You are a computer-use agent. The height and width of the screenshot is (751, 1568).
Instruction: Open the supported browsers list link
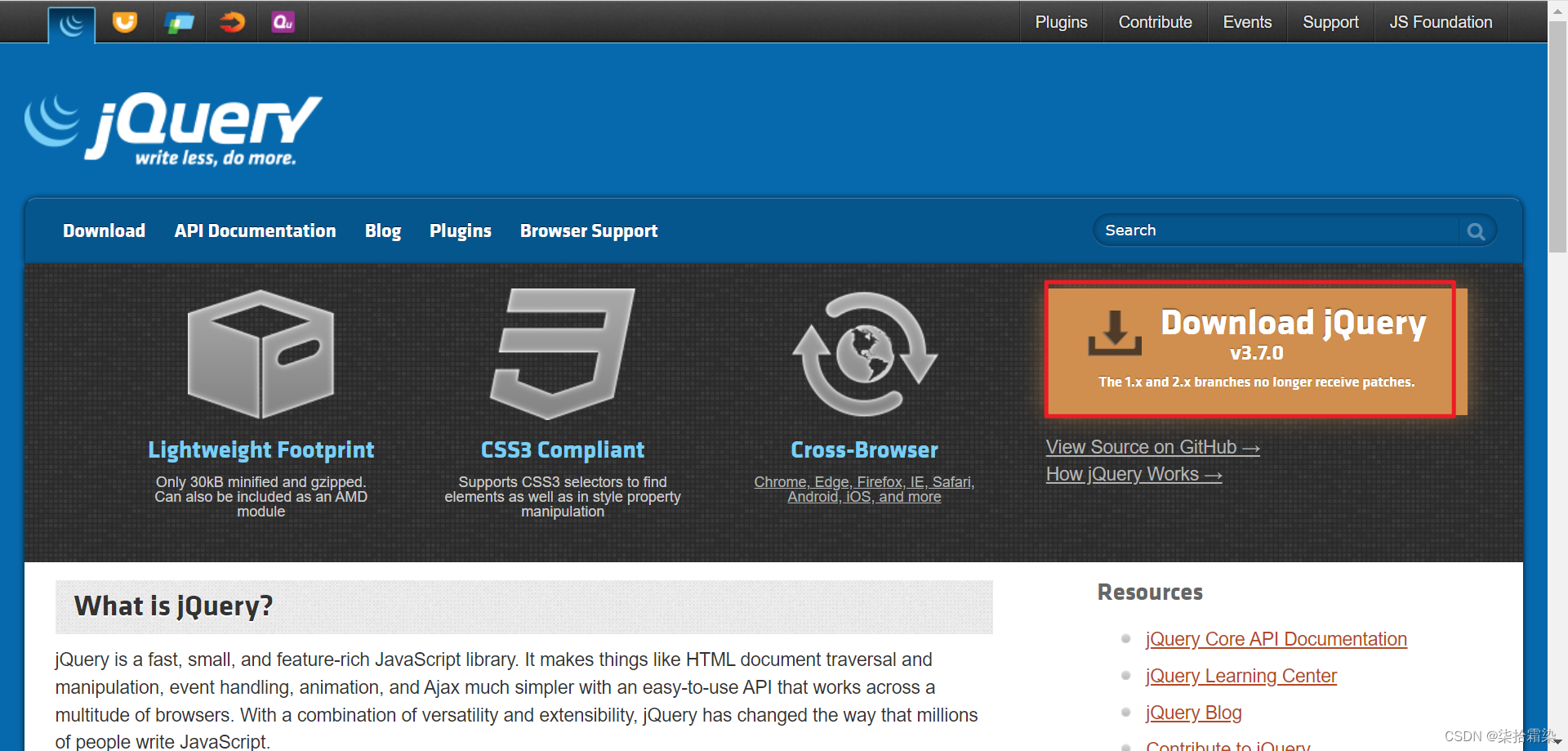pos(864,489)
